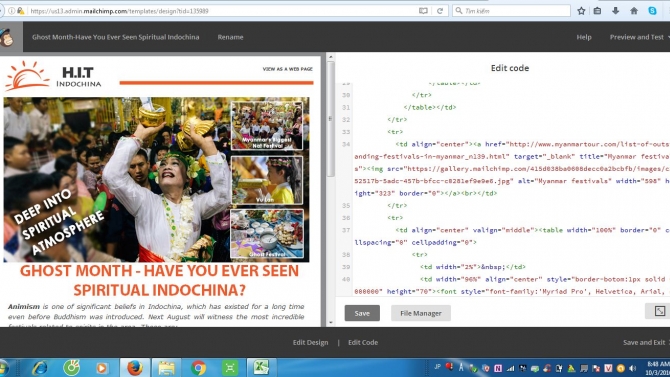Click the H.I.T Indochina logo
The height and width of the screenshot is (377, 670).
coord(53,76)
